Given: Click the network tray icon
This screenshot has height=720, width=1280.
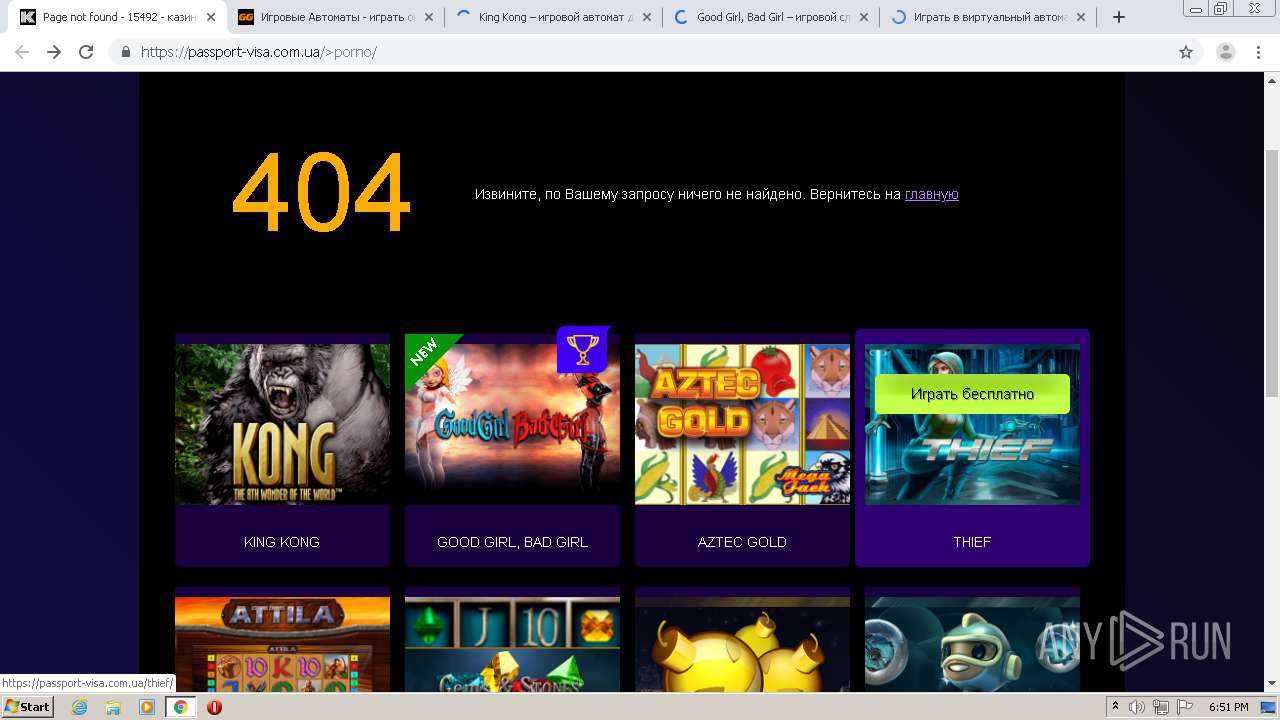Looking at the screenshot, I should pos(1161,707).
